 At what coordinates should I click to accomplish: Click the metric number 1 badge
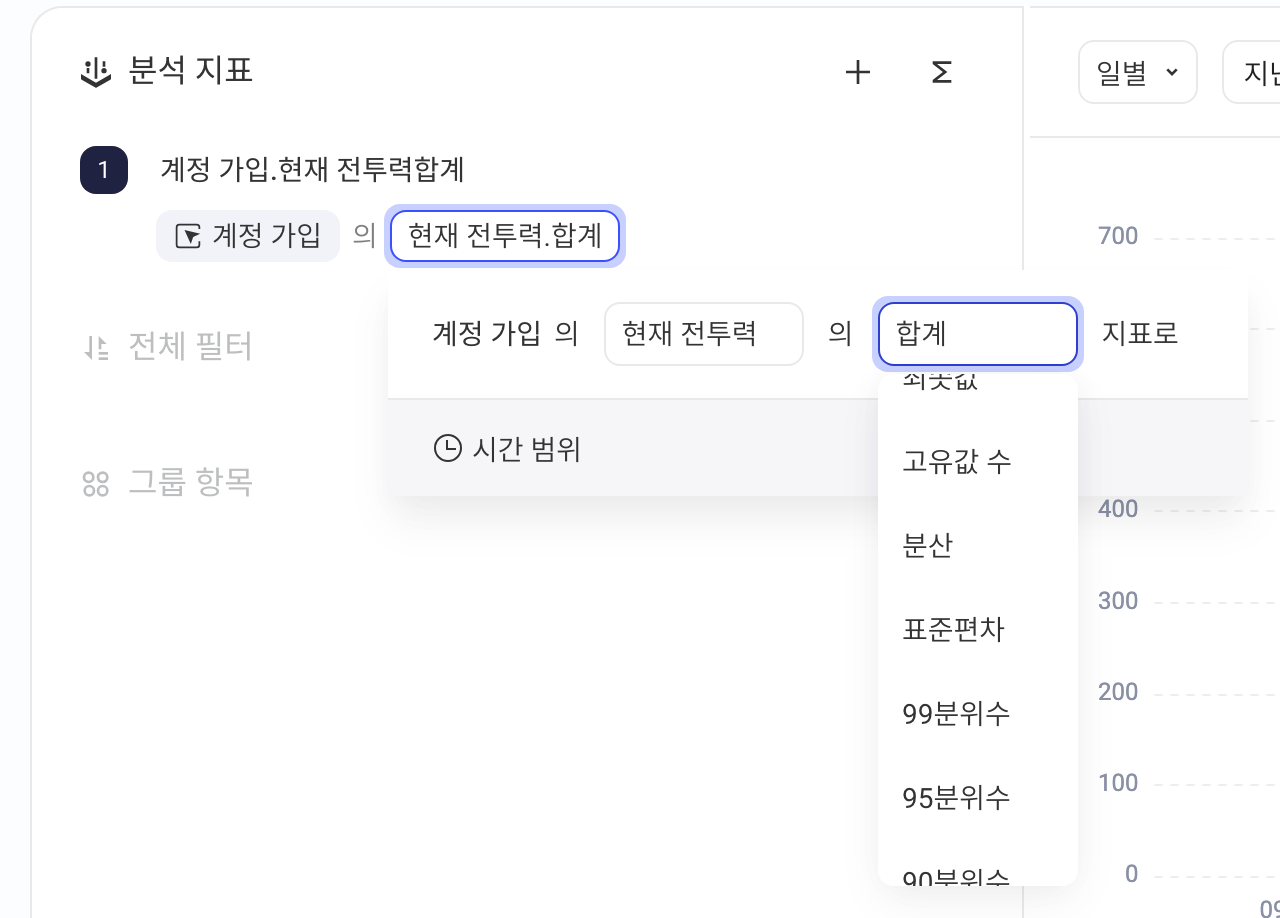[104, 170]
